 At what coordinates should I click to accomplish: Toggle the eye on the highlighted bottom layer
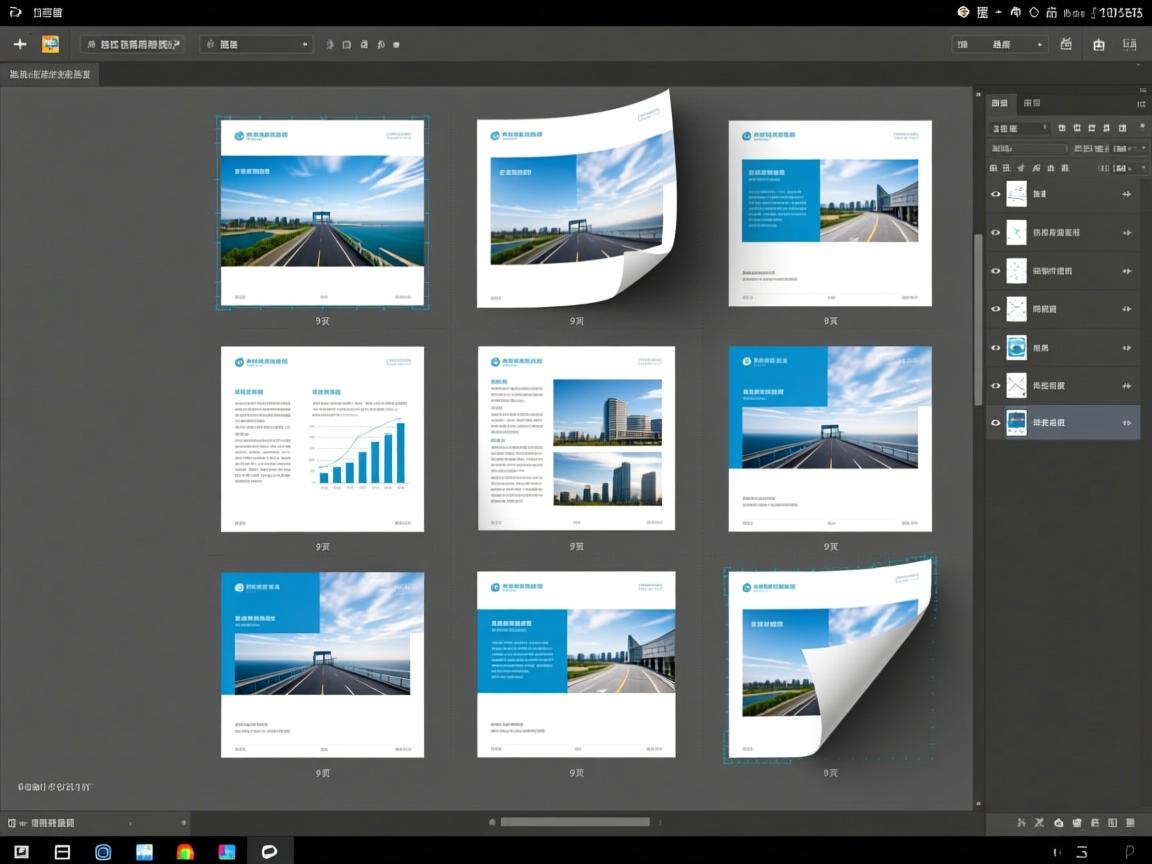click(x=995, y=423)
